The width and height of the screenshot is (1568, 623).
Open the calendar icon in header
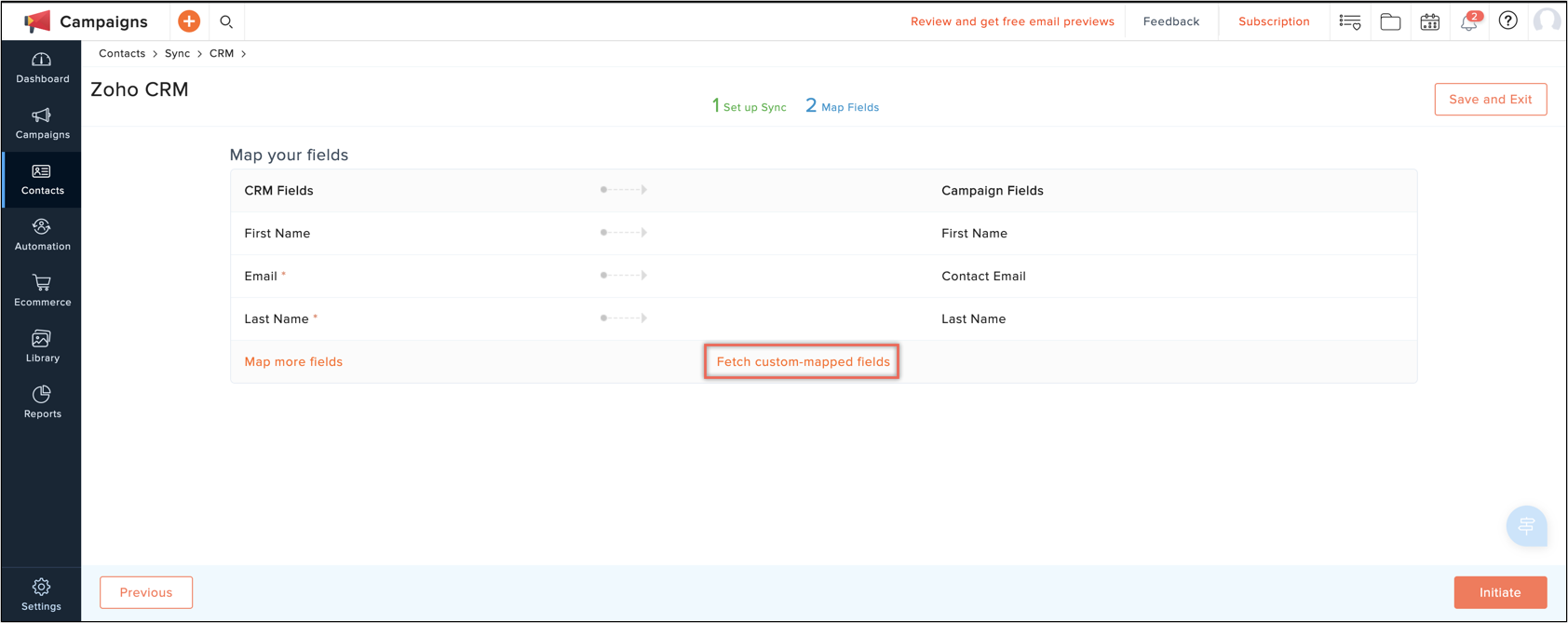click(1430, 21)
